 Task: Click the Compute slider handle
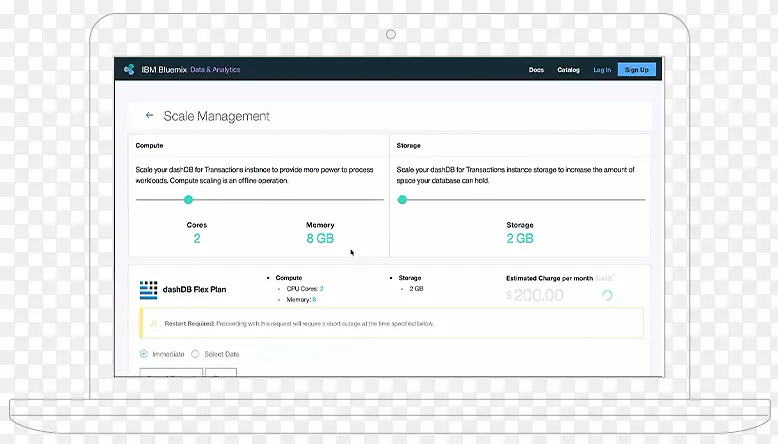tap(188, 199)
